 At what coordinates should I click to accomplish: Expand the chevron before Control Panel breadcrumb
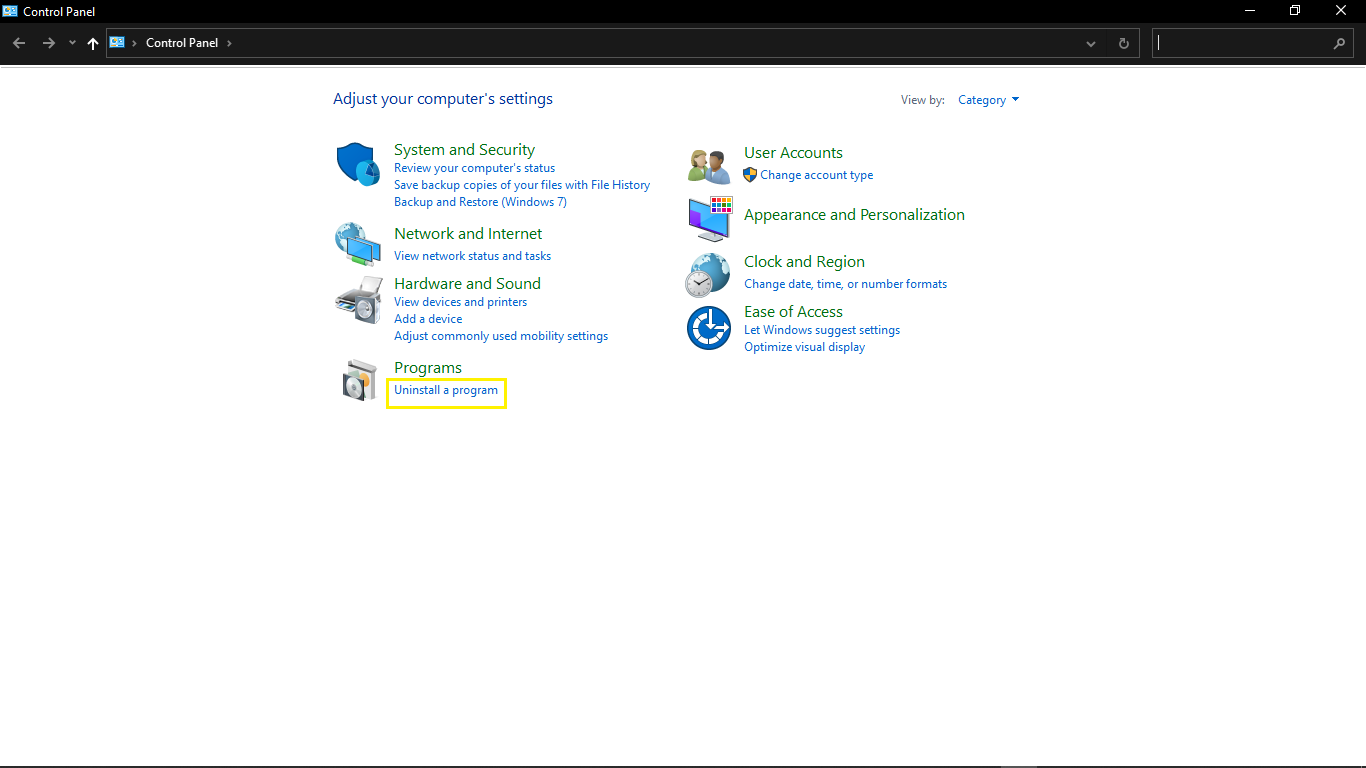[x=134, y=43]
